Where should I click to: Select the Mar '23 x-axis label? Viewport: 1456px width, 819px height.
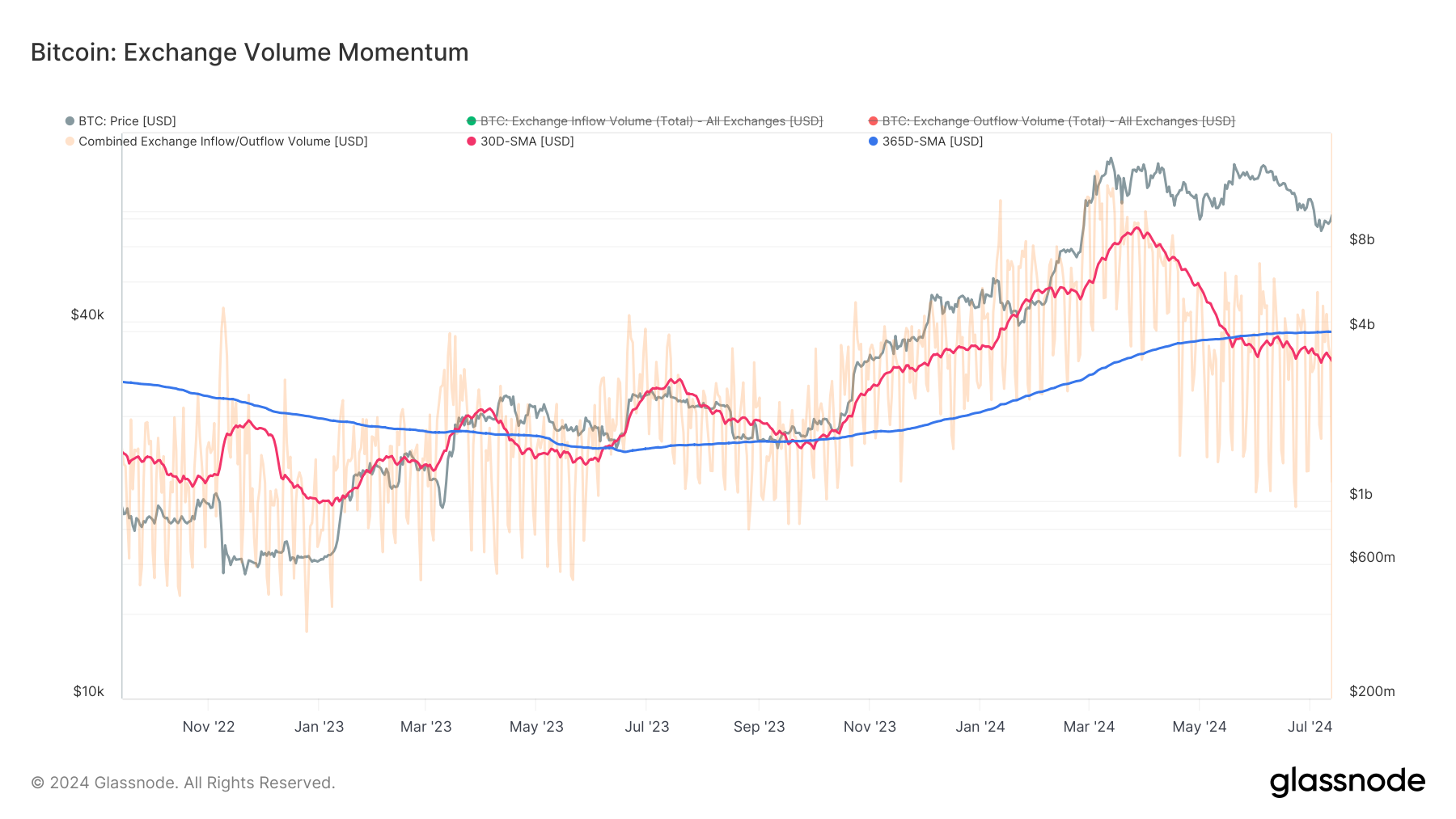pos(425,727)
